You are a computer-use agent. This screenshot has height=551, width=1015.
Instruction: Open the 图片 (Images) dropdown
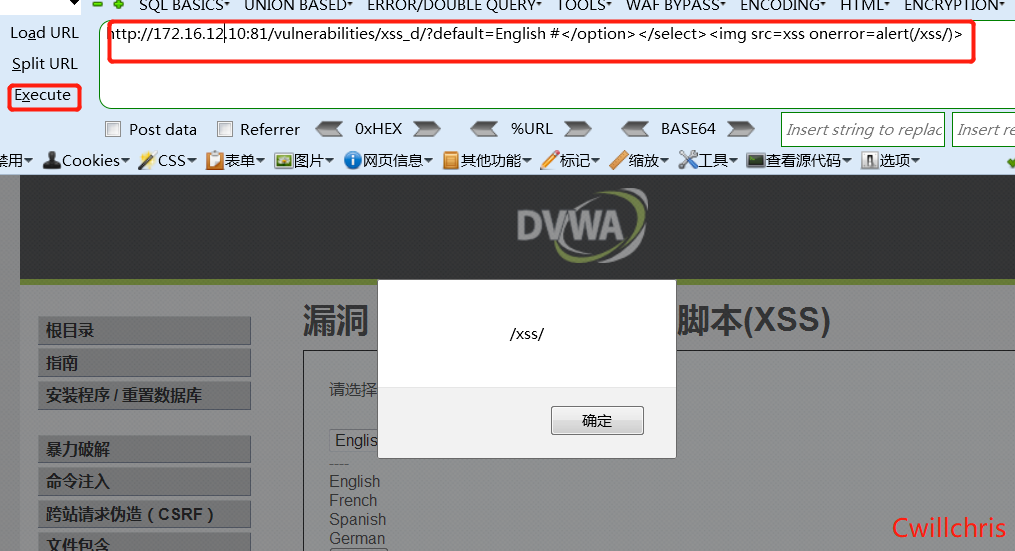[x=304, y=161]
